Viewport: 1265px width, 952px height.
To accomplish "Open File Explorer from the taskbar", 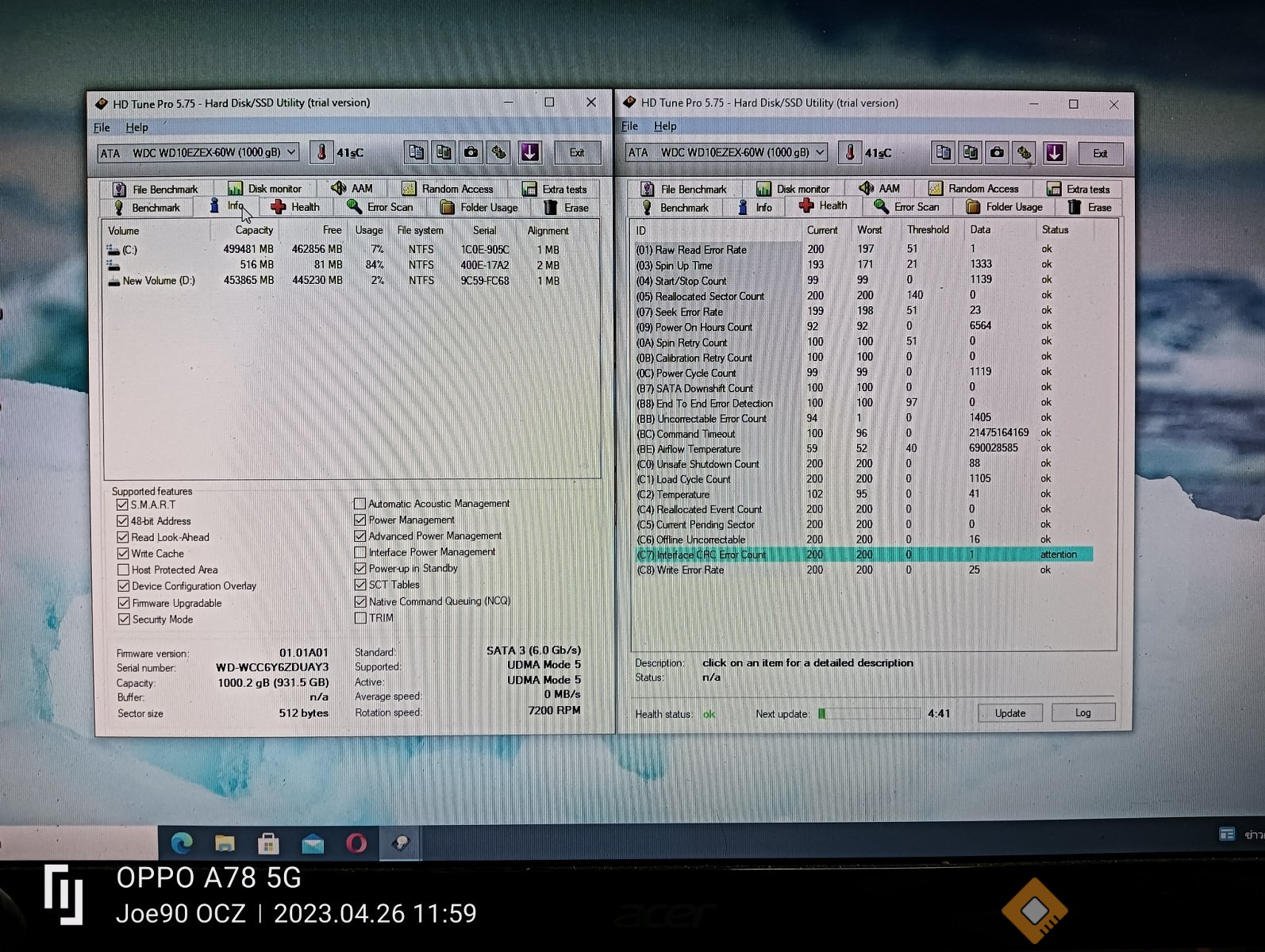I will click(x=225, y=843).
